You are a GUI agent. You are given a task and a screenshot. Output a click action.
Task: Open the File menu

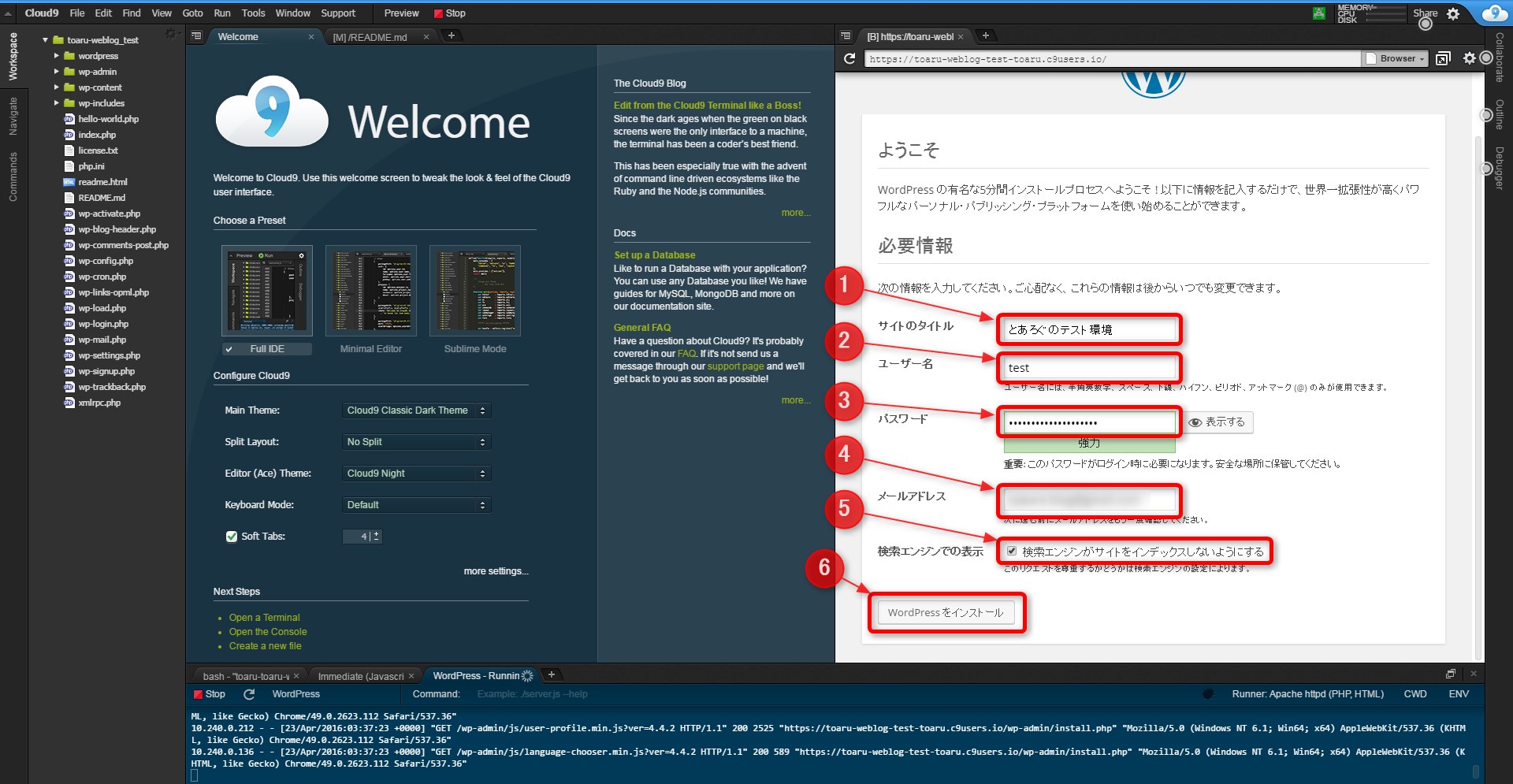coord(77,13)
